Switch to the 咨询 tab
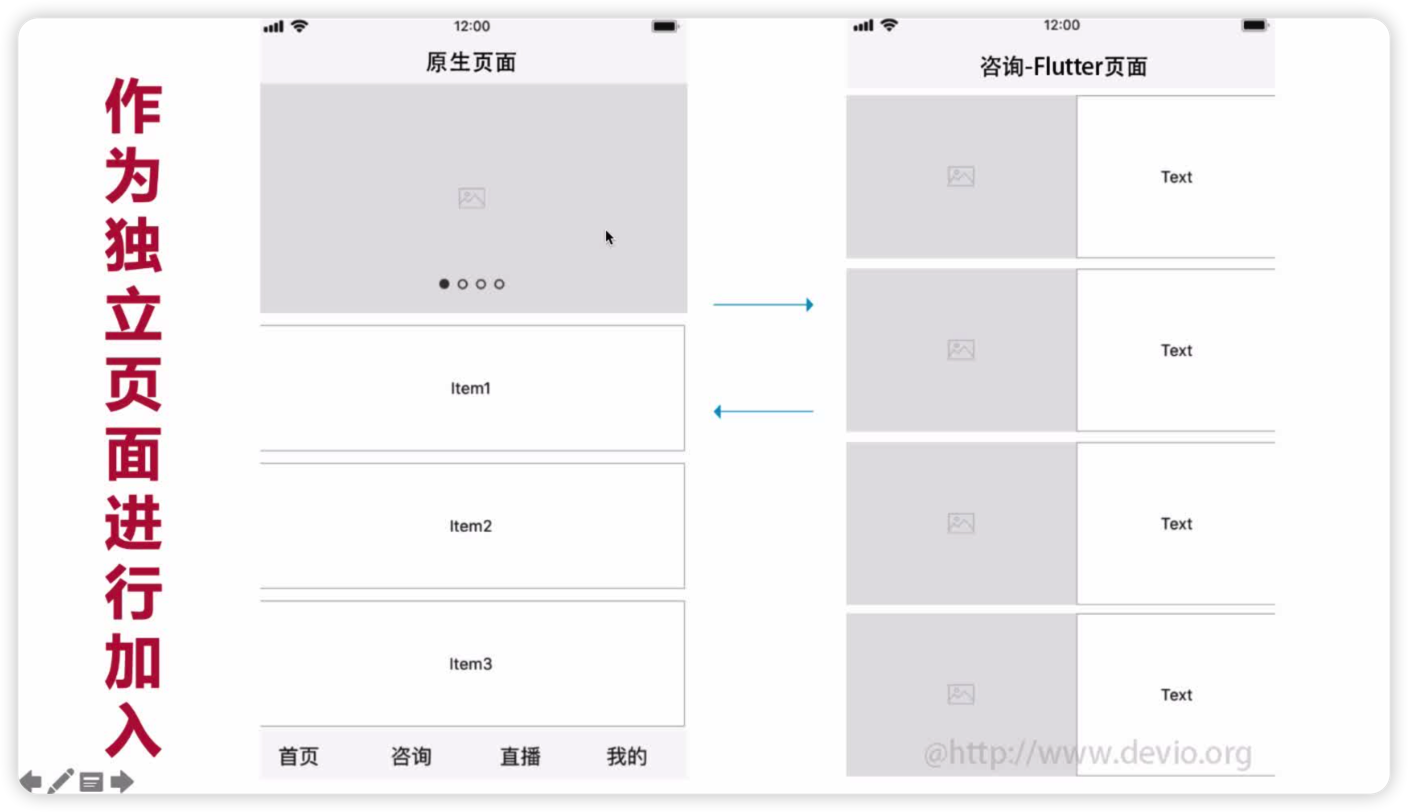 413,757
